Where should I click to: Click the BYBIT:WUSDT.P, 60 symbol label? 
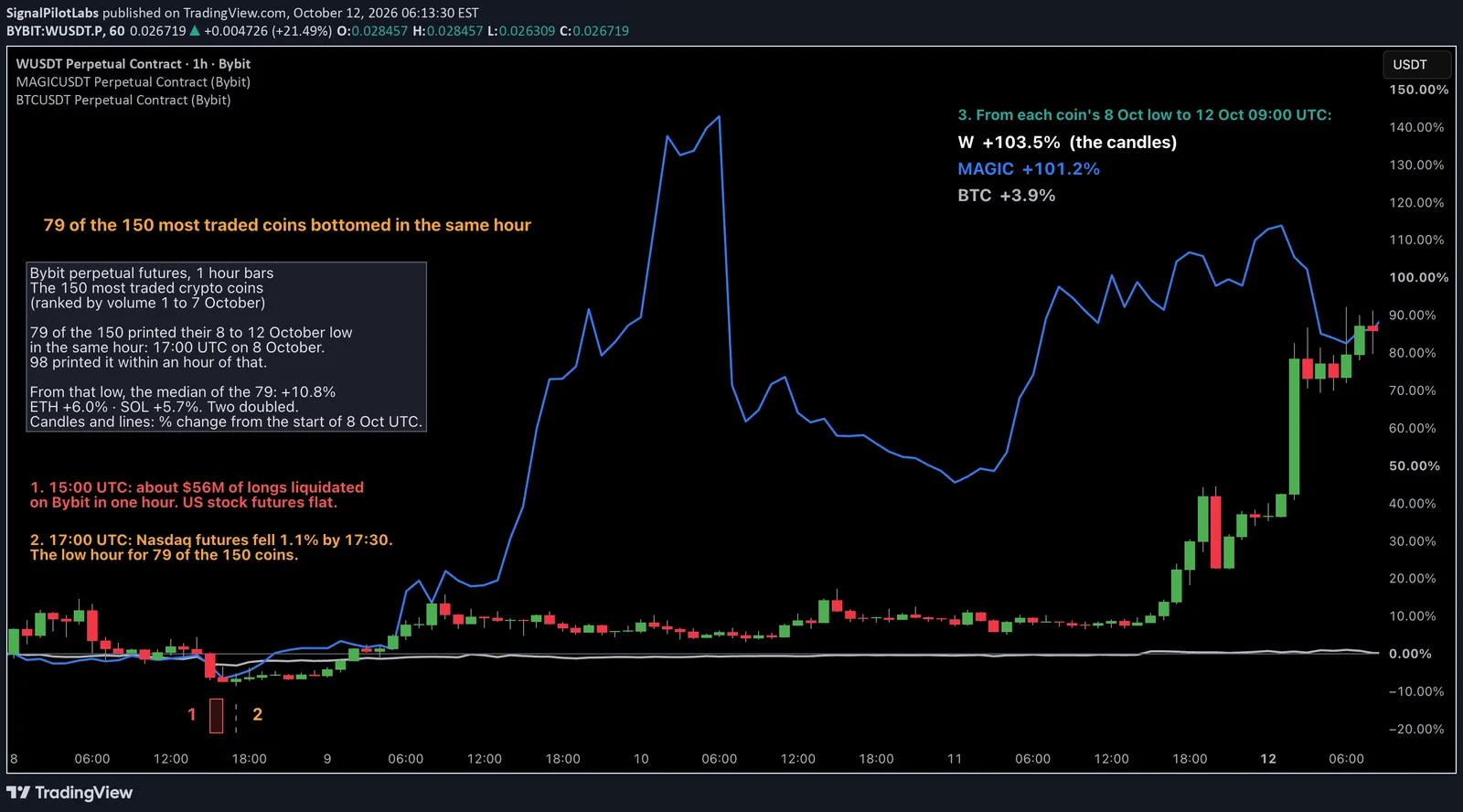66,31
